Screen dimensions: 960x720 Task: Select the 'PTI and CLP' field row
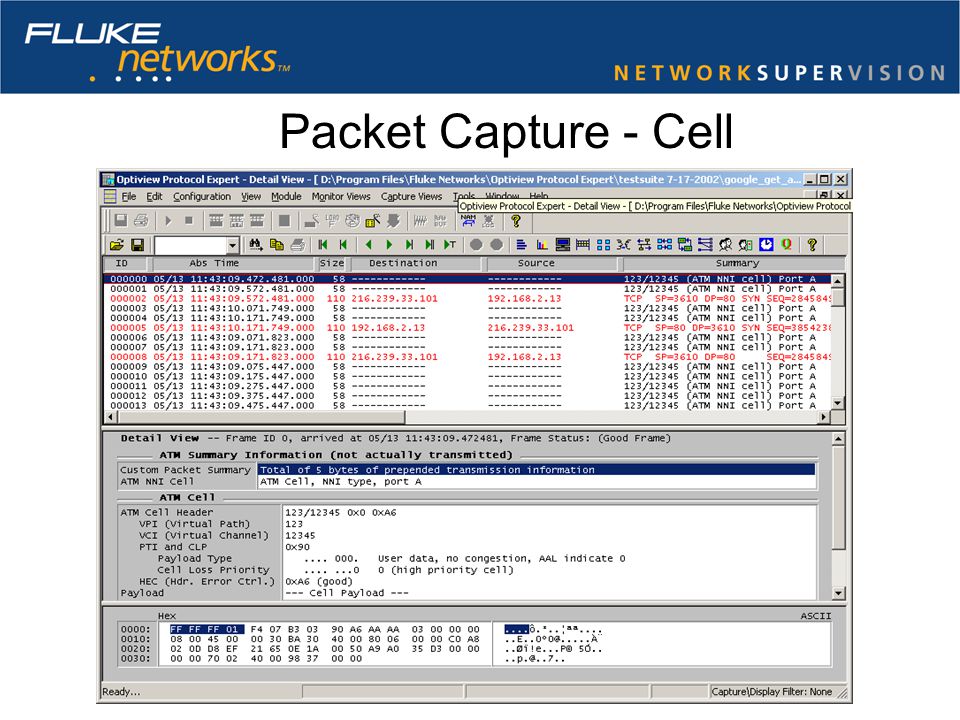[x=467, y=547]
